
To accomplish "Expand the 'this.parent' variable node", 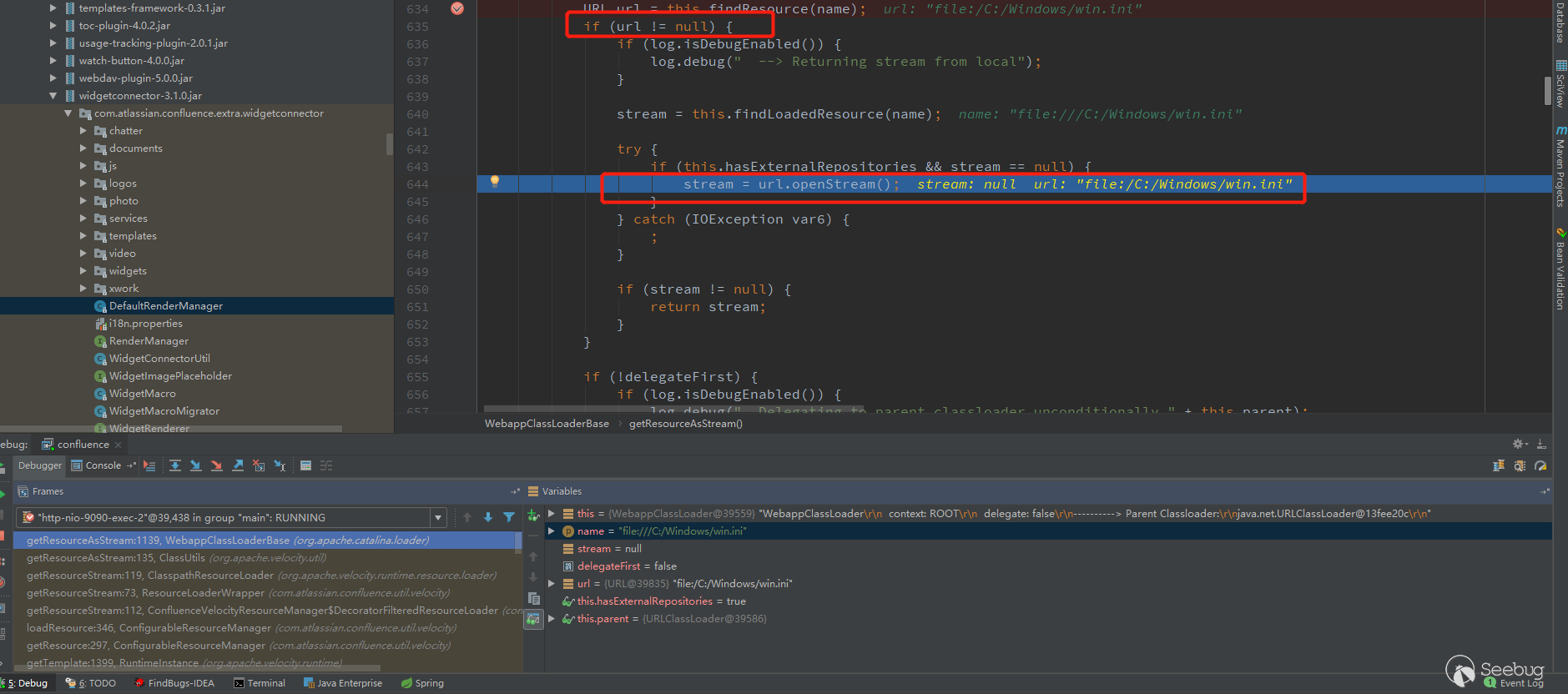I will (552, 618).
